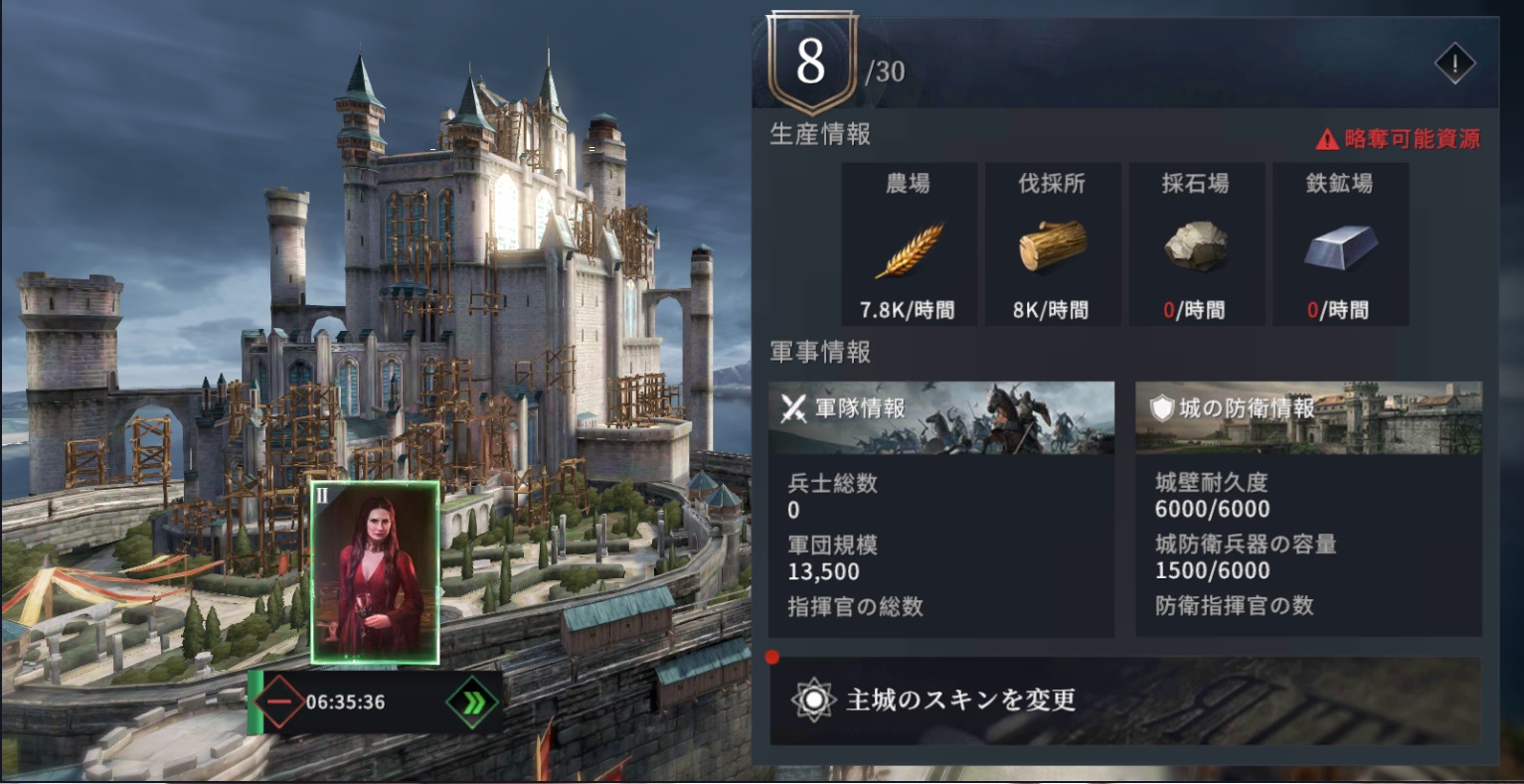The height and width of the screenshot is (784, 1524).
Task: Speed up construction with green arrows
Action: click(x=470, y=702)
